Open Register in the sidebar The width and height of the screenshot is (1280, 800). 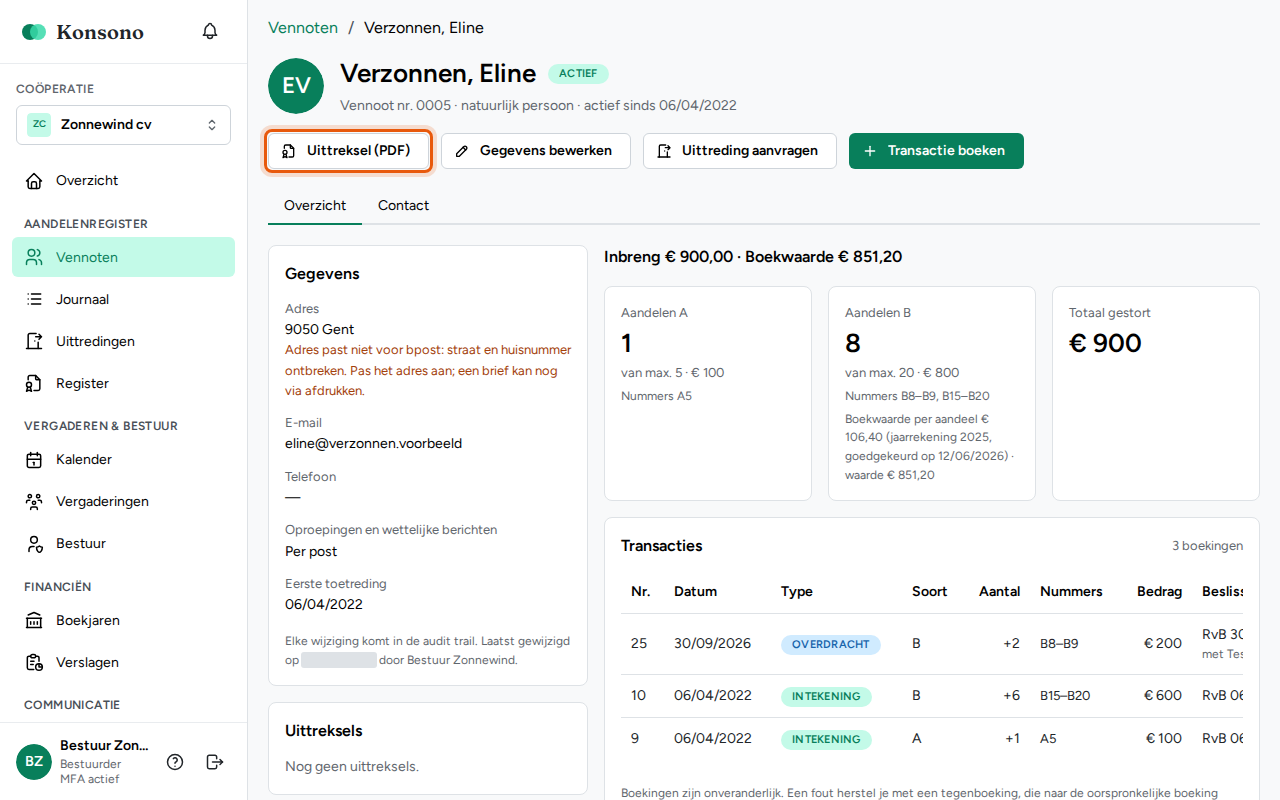pyautogui.click(x=123, y=383)
